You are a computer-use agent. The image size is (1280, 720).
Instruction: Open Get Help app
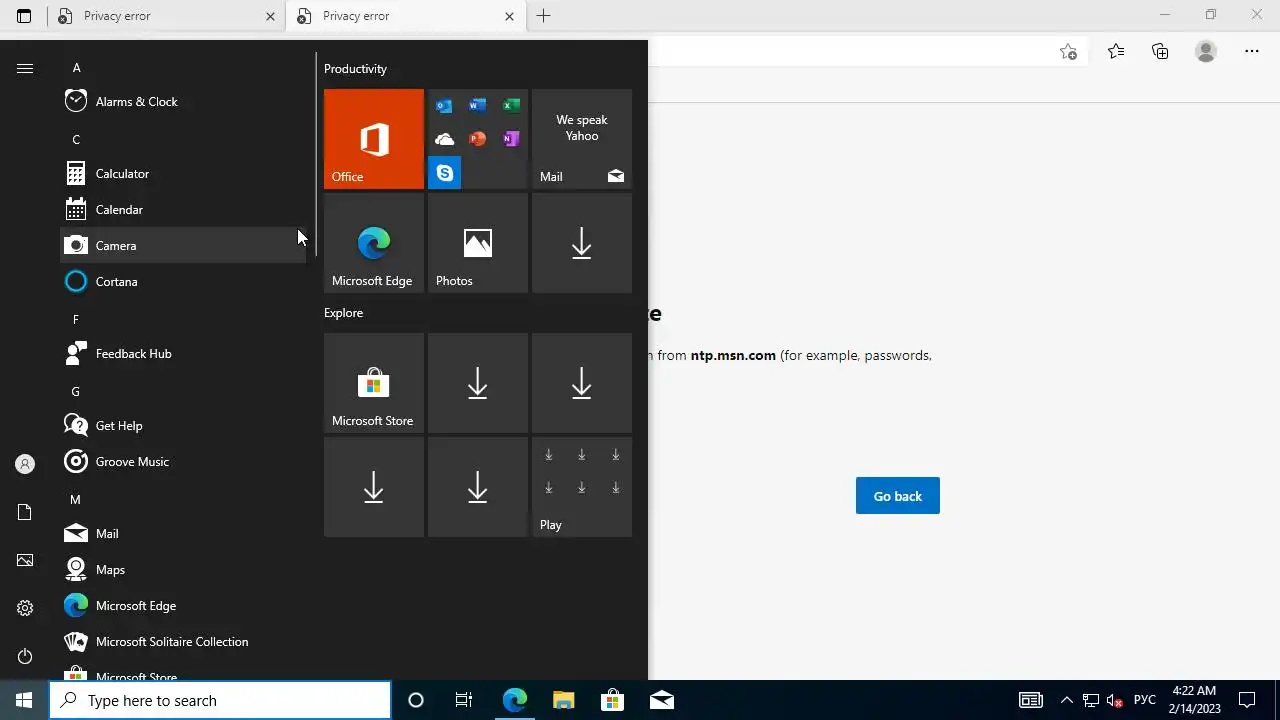click(183, 425)
